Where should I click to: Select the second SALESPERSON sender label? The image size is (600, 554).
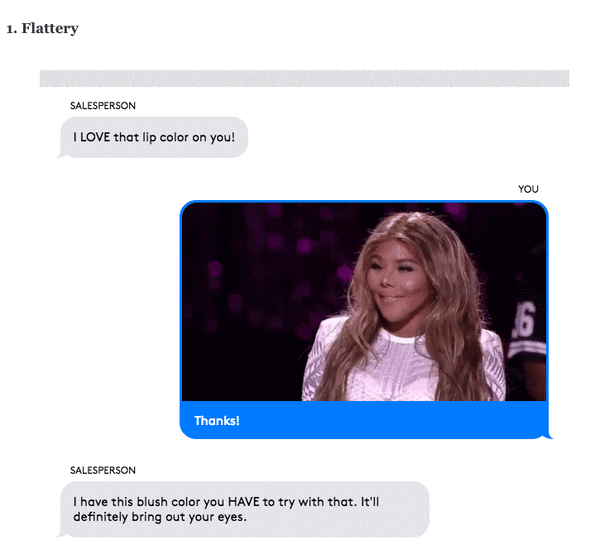[x=103, y=470]
